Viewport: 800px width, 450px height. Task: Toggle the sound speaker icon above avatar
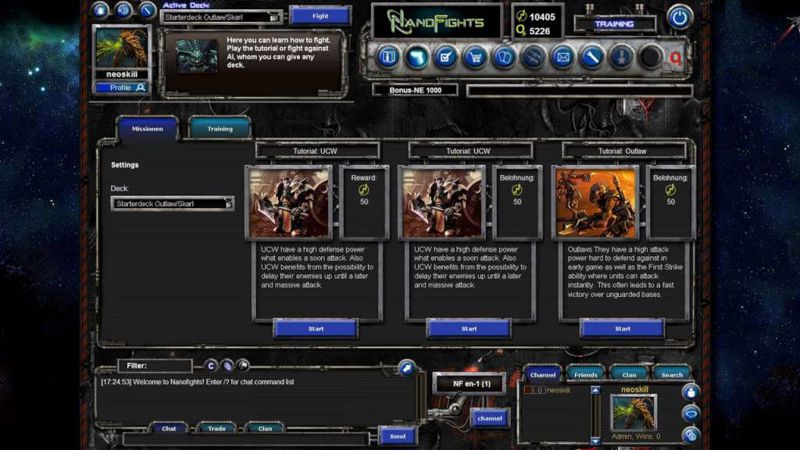pyautogui.click(x=123, y=10)
